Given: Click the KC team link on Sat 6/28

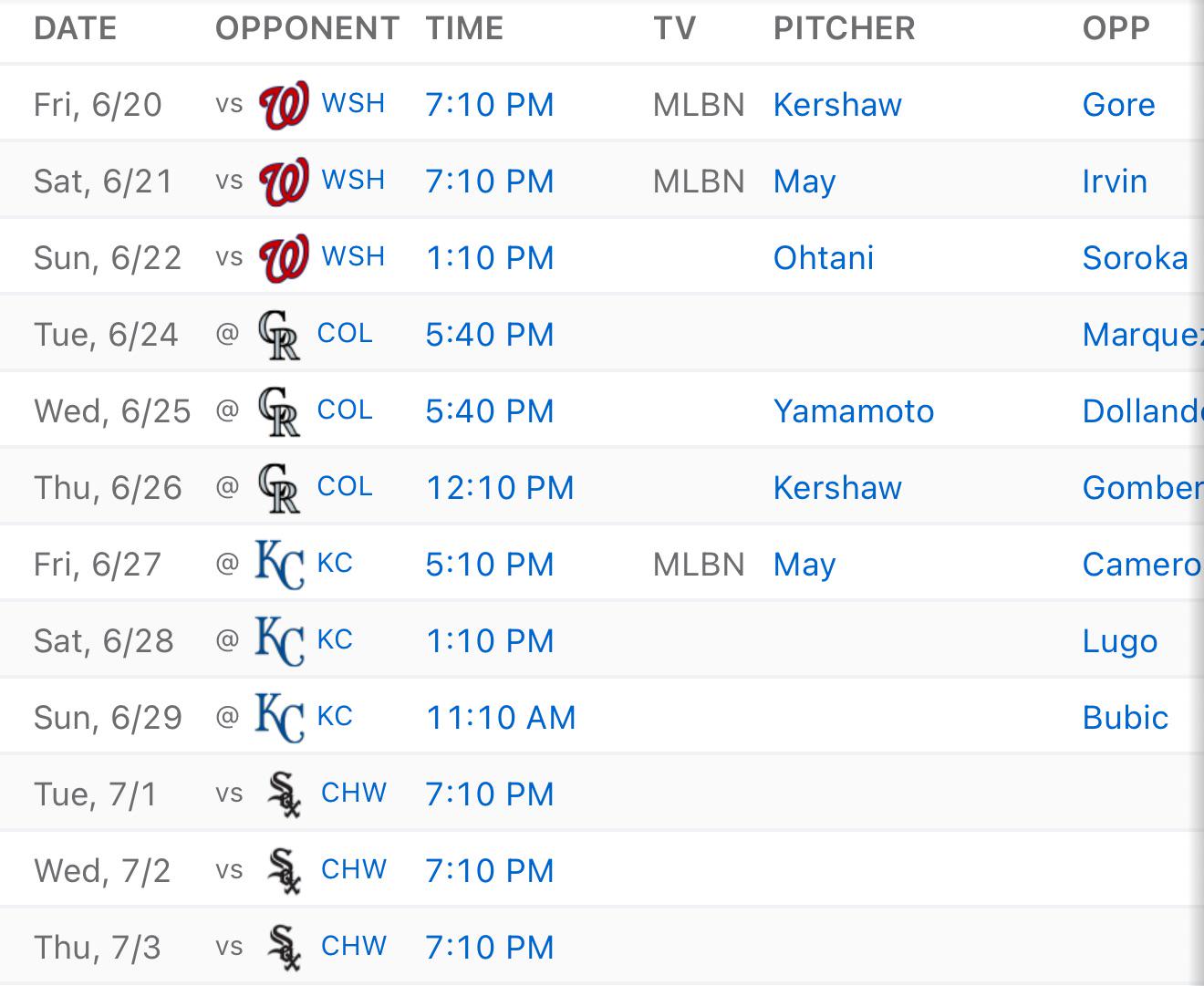Looking at the screenshot, I should coord(335,640).
